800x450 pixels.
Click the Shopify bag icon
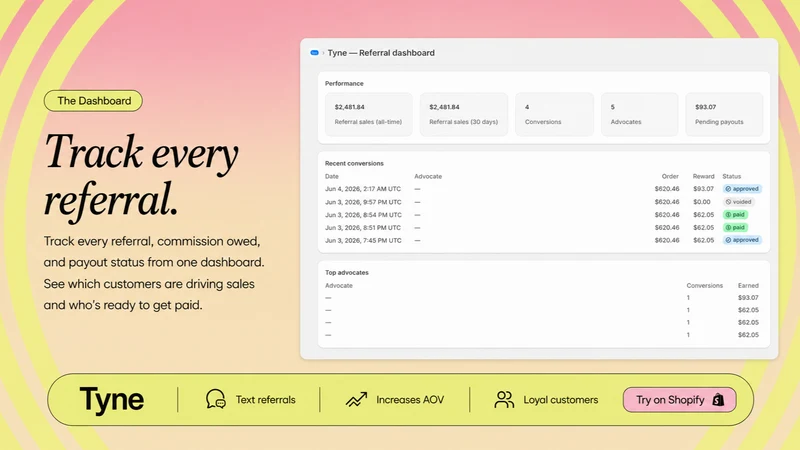718,399
